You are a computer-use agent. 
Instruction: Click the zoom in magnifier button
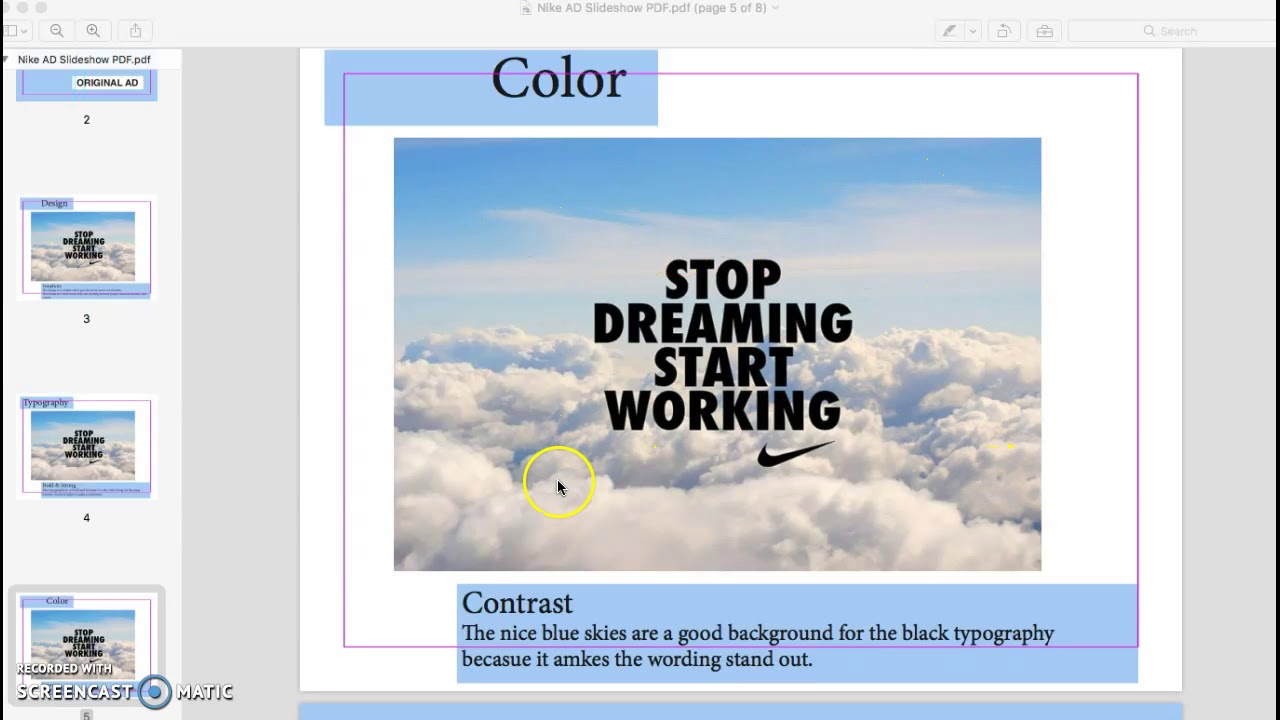93,31
